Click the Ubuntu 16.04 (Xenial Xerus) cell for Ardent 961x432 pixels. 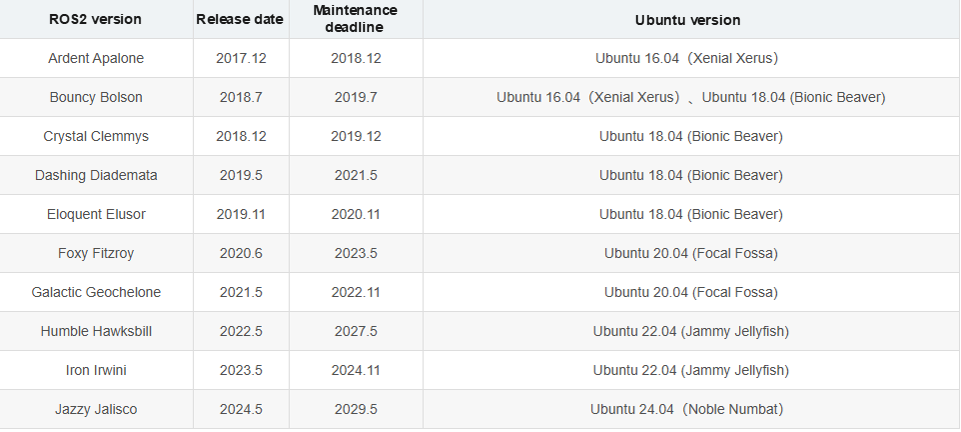690,59
